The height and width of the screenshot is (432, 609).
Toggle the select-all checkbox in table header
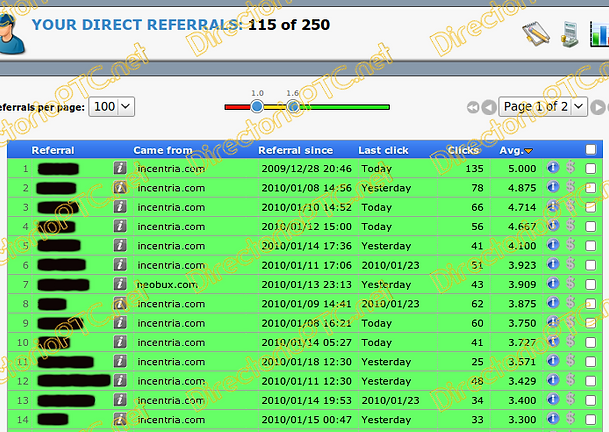591,150
